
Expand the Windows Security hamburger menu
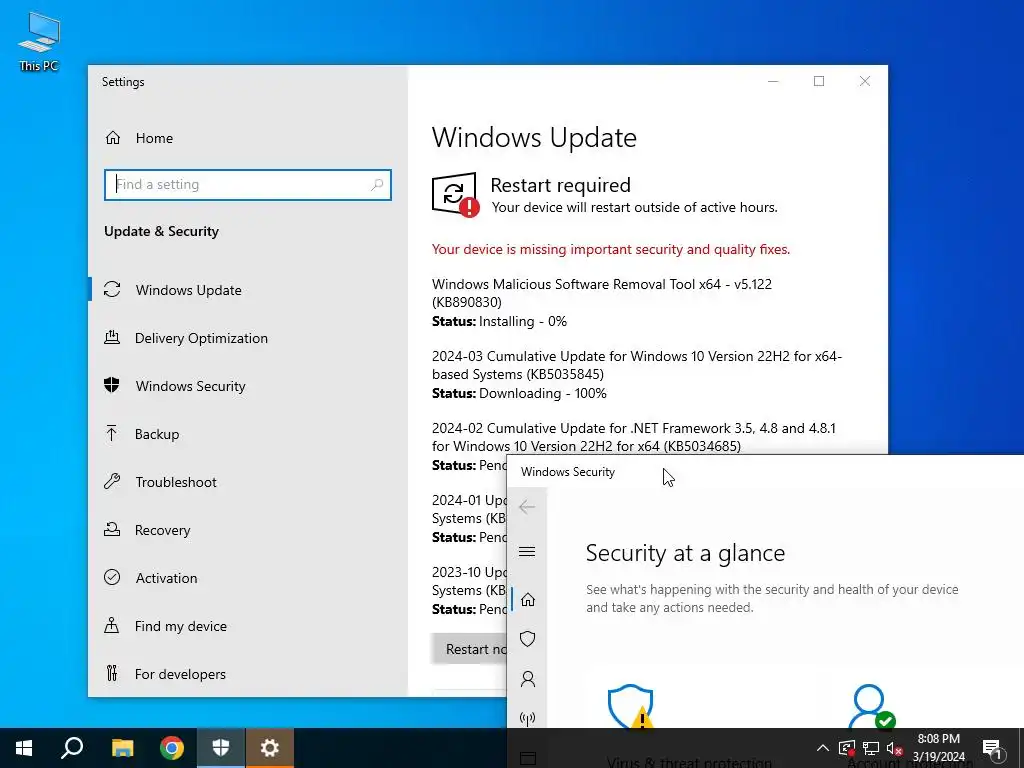527,552
